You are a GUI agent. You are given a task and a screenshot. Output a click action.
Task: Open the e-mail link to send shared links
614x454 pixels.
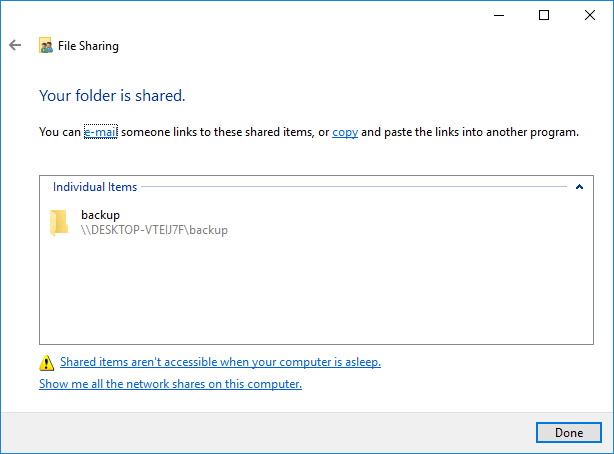[x=100, y=132]
